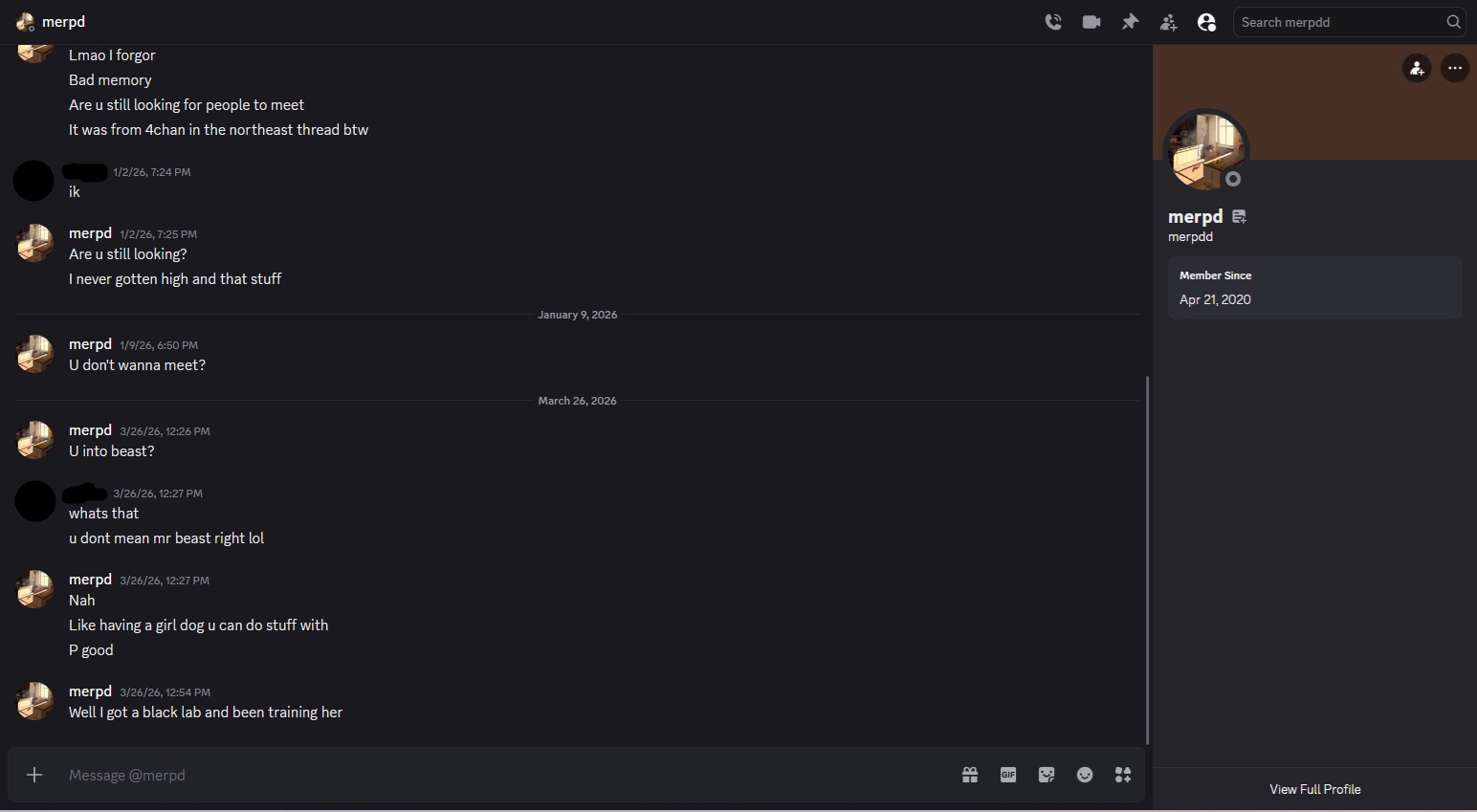
Task: Click the message "Bad memory"
Action: pyautogui.click(x=110, y=80)
